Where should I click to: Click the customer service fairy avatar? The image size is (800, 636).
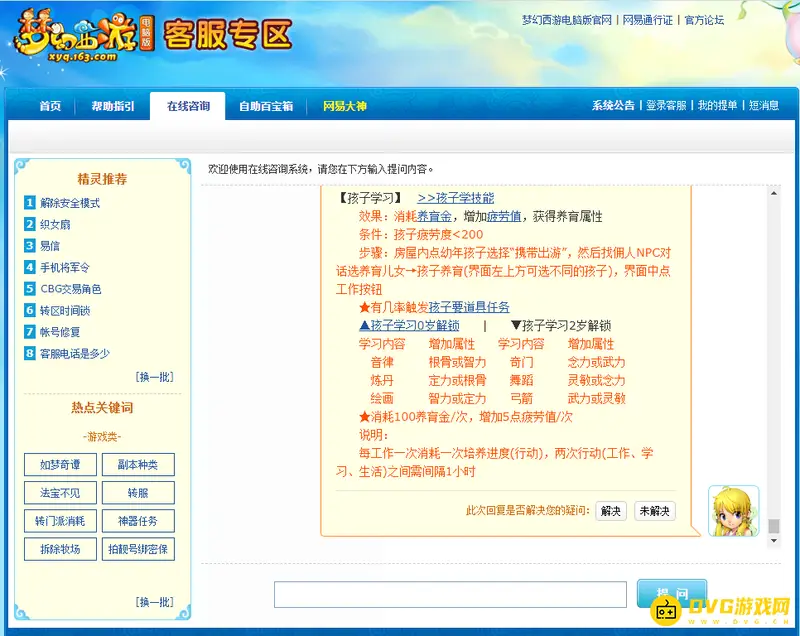pyautogui.click(x=734, y=511)
